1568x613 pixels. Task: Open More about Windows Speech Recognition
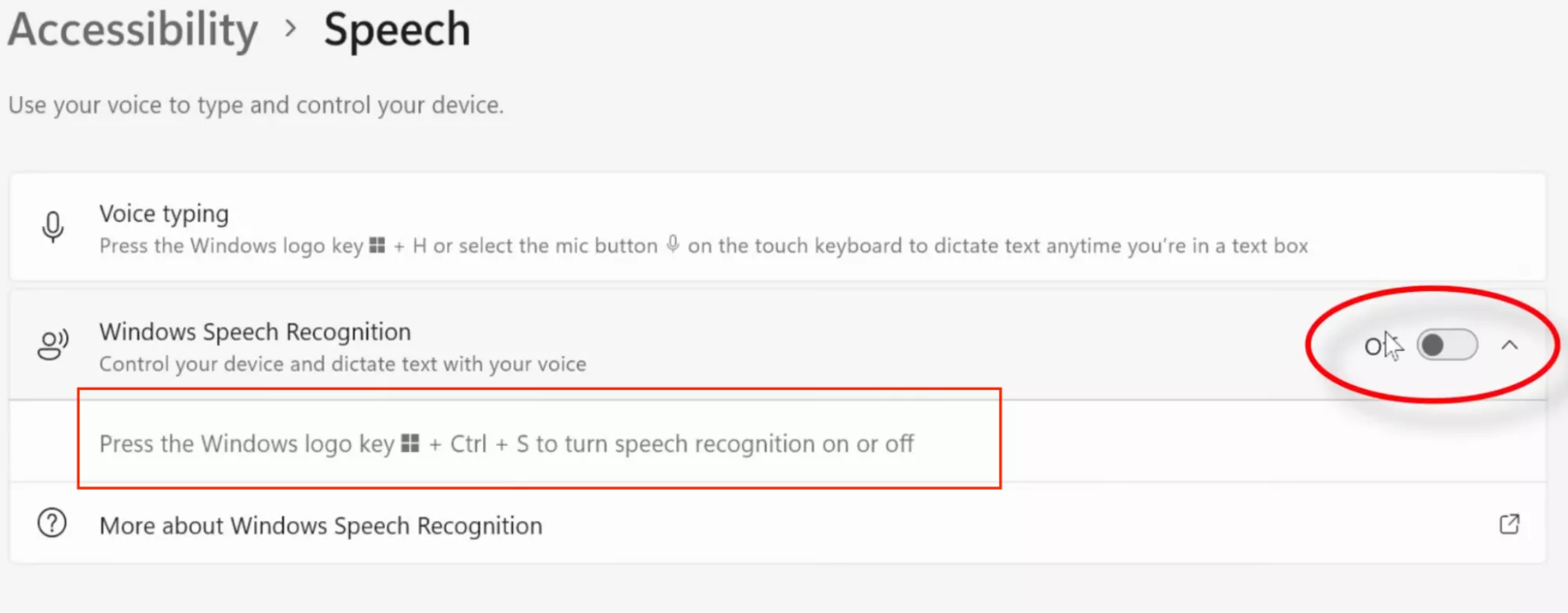click(x=320, y=525)
